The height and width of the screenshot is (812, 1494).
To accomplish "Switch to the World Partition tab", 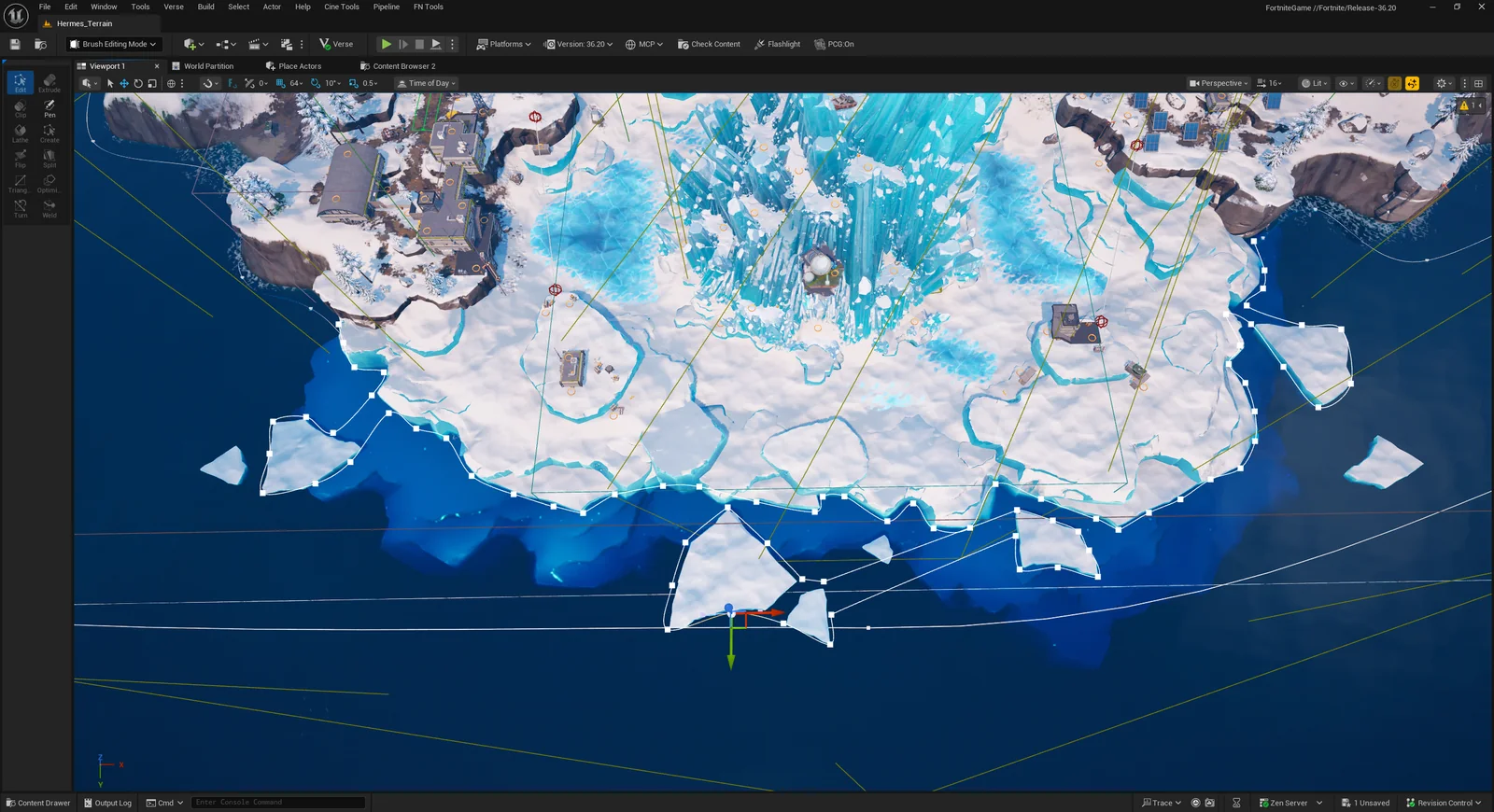I will [203, 66].
